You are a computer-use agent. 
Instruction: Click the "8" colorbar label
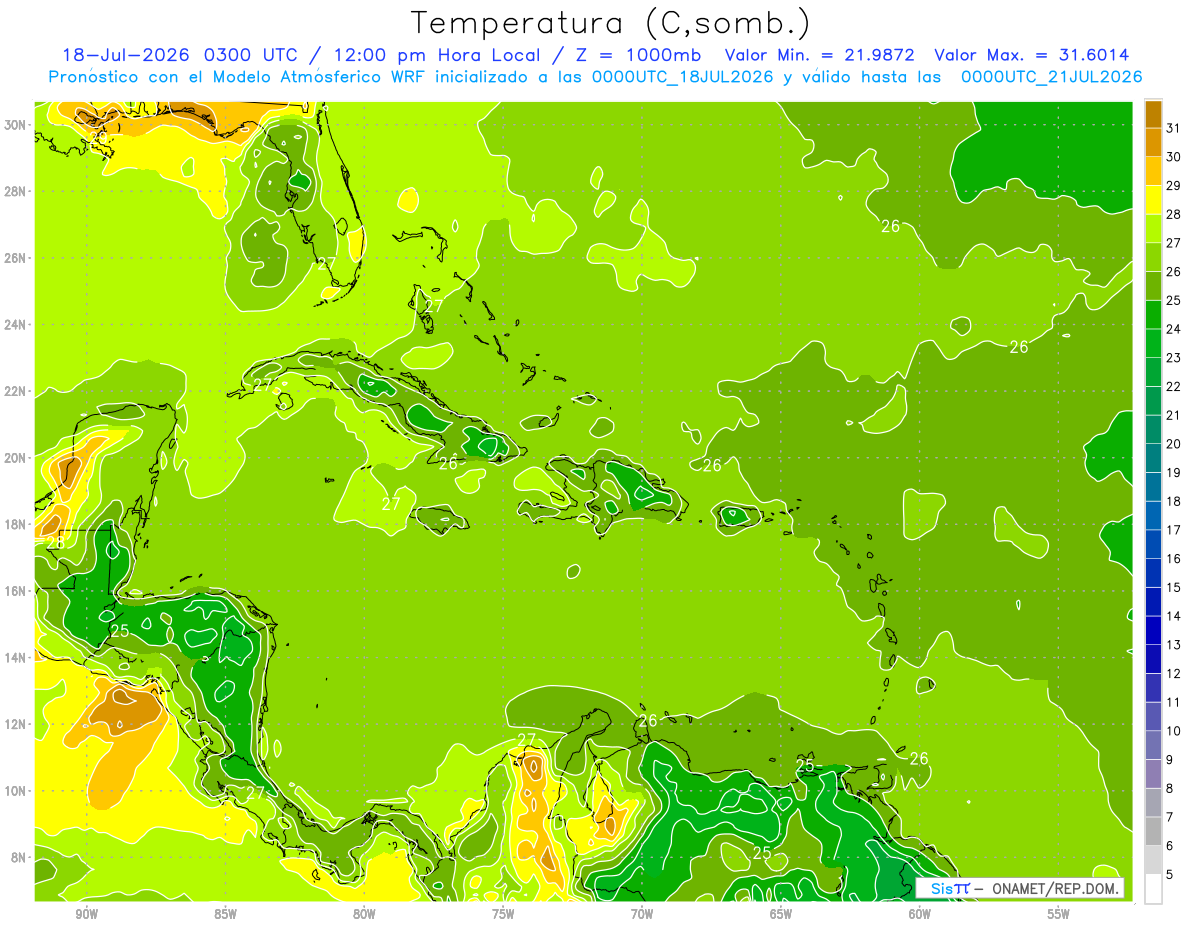1170,789
